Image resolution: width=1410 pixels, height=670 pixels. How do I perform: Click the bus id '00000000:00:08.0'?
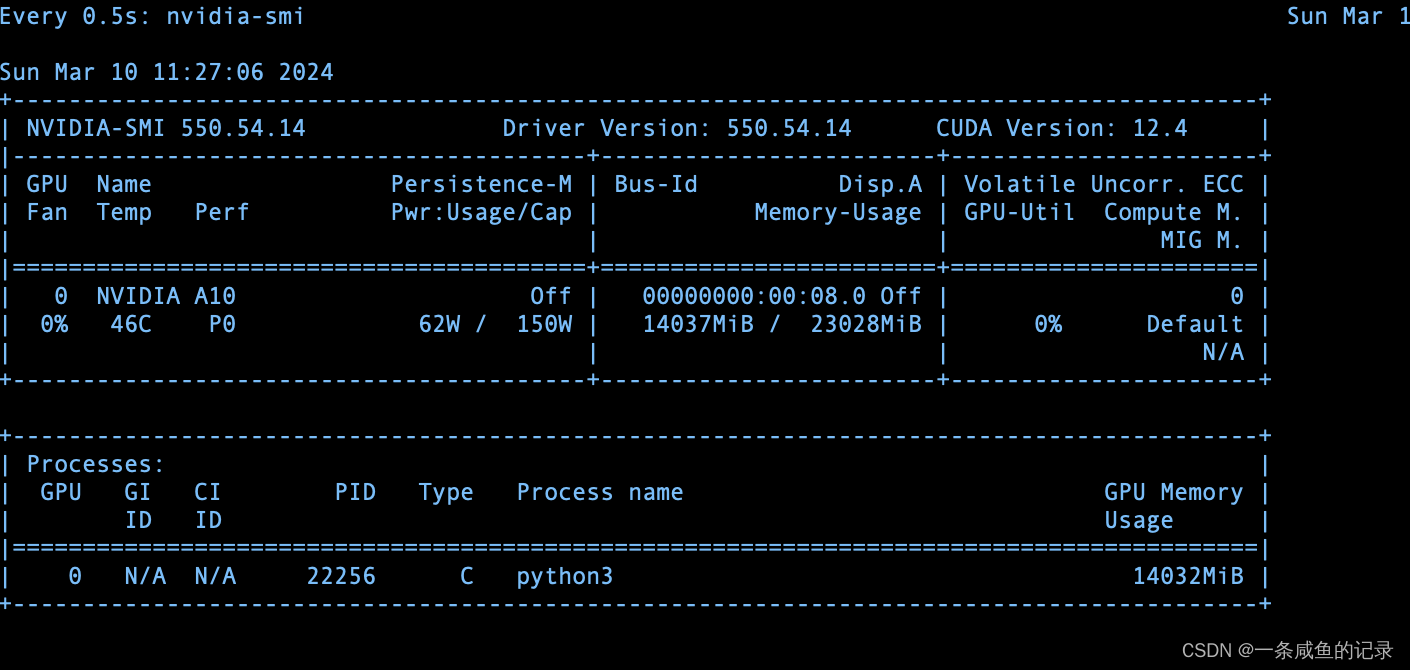click(754, 296)
